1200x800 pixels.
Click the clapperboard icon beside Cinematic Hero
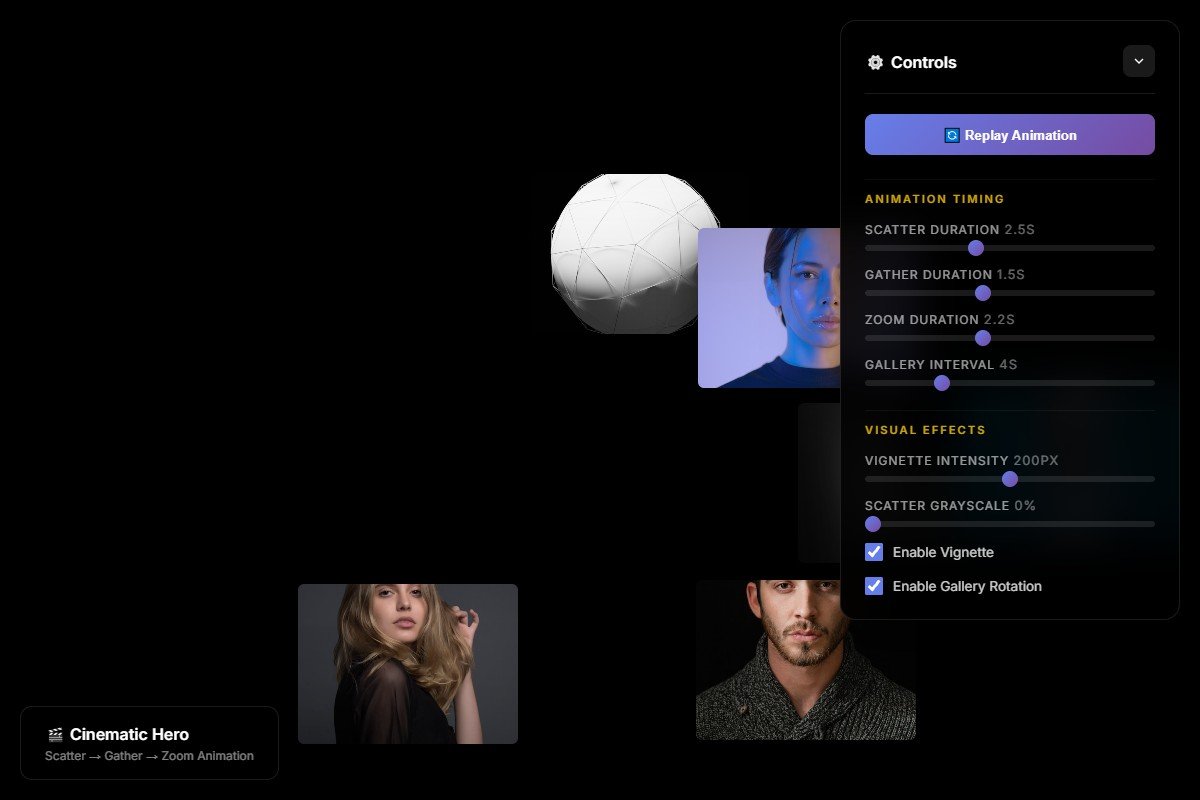pyautogui.click(x=55, y=735)
